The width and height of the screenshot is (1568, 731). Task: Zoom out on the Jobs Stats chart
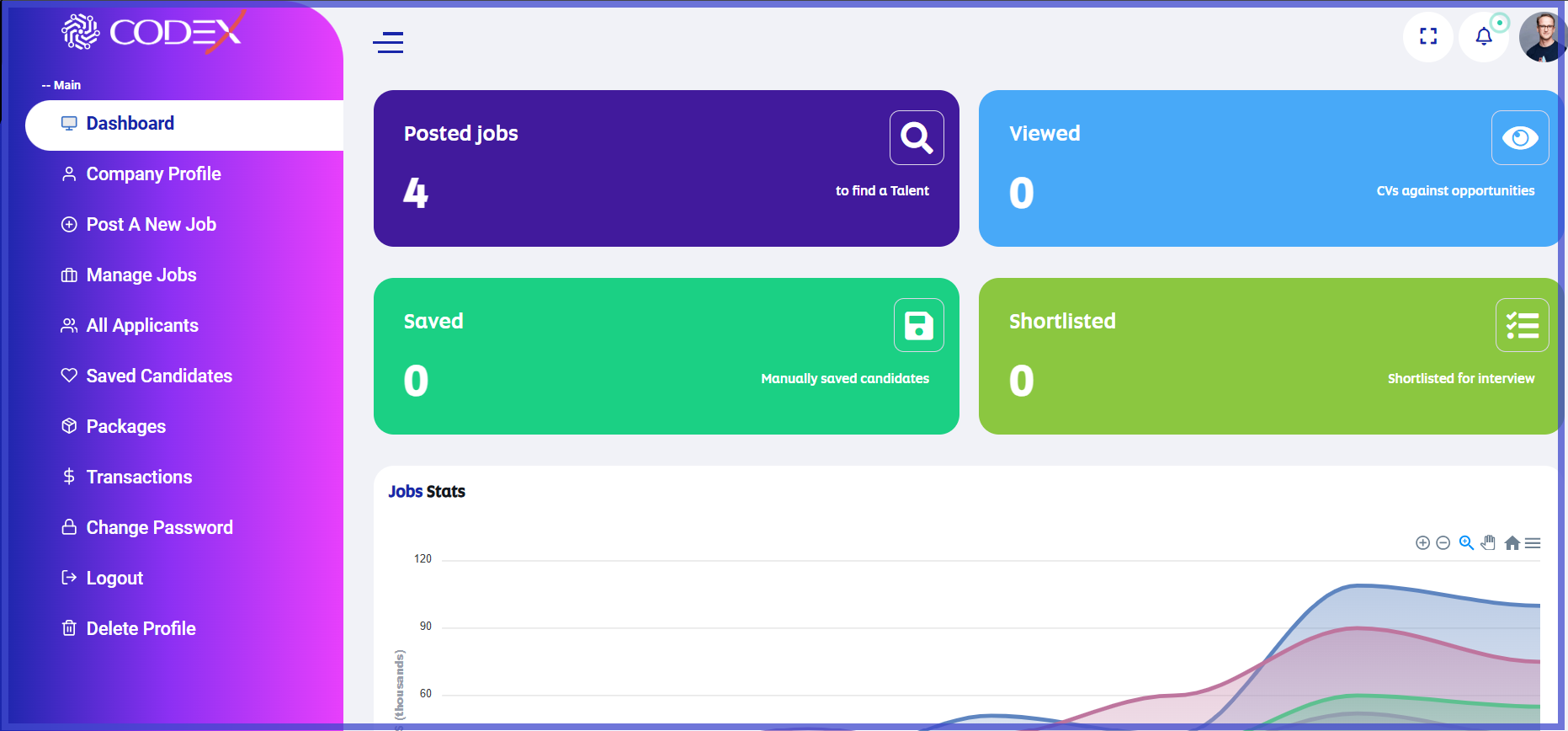pyautogui.click(x=1443, y=543)
